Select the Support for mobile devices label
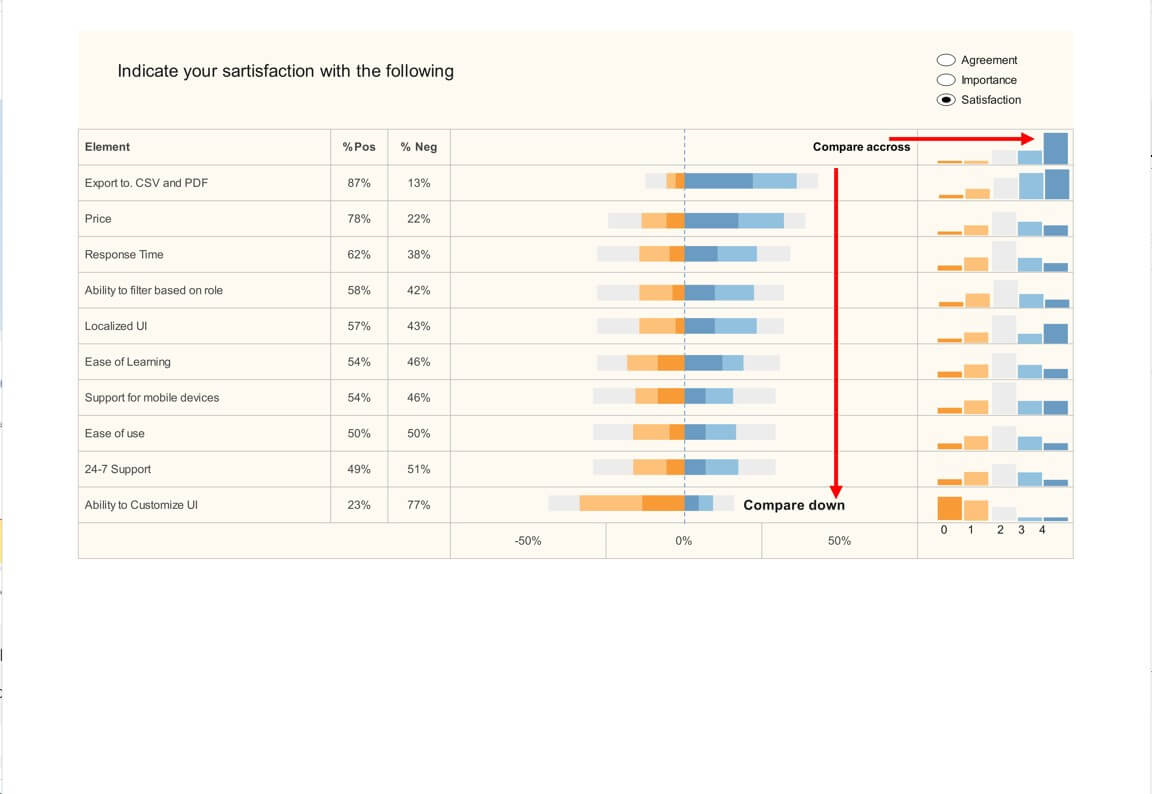Screen dimensions: 1152x794 coord(152,398)
